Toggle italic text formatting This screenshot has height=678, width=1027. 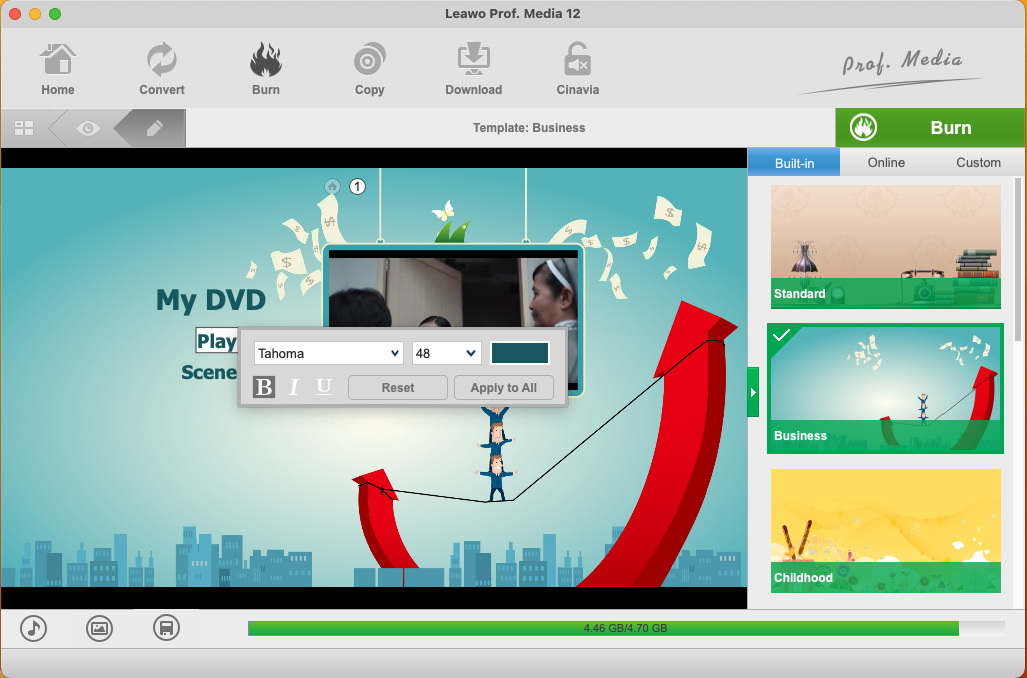pos(294,387)
